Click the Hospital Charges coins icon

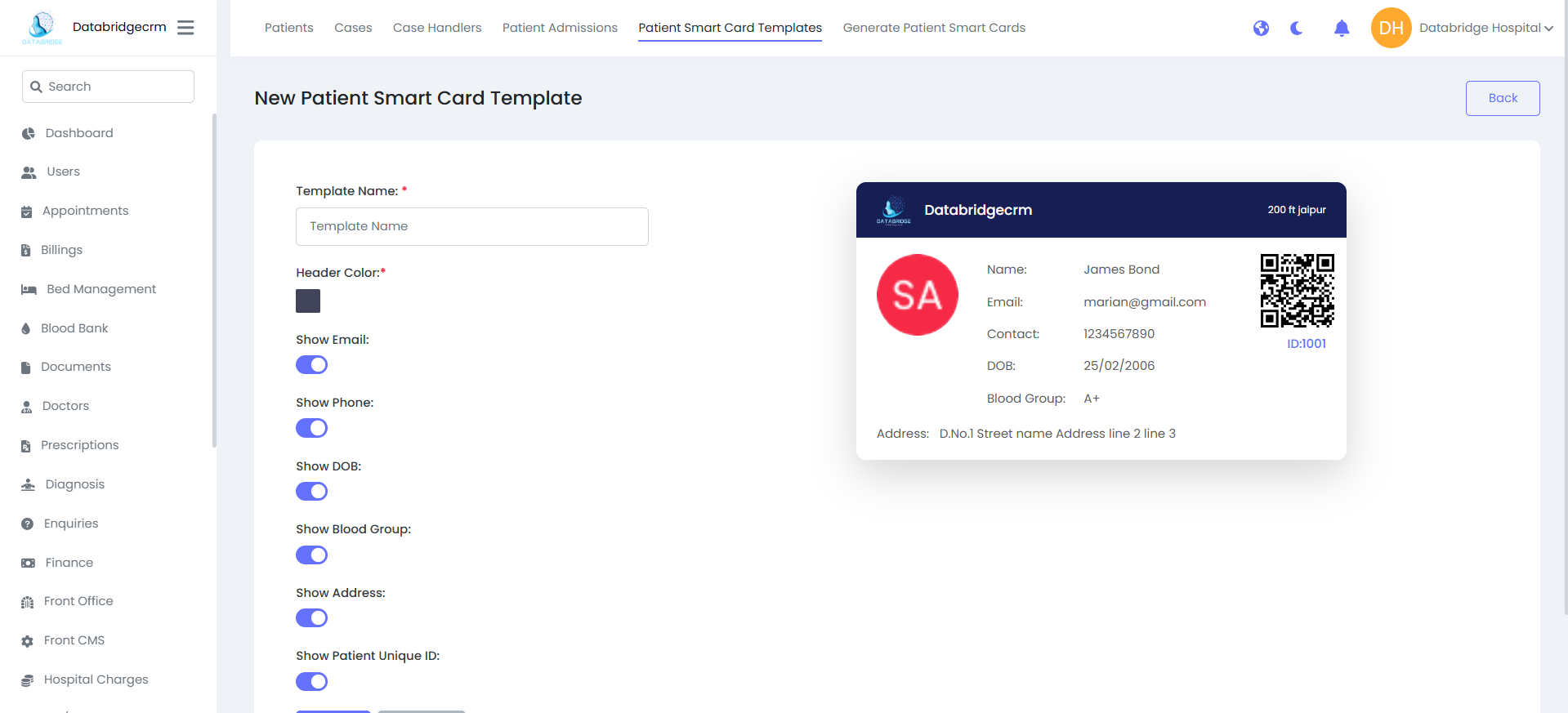click(28, 680)
